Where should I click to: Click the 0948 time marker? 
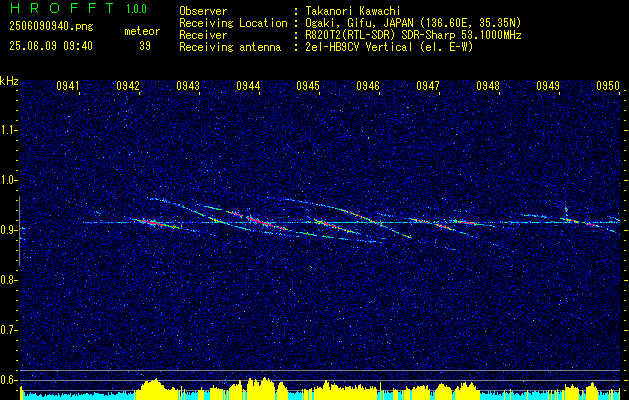point(488,86)
